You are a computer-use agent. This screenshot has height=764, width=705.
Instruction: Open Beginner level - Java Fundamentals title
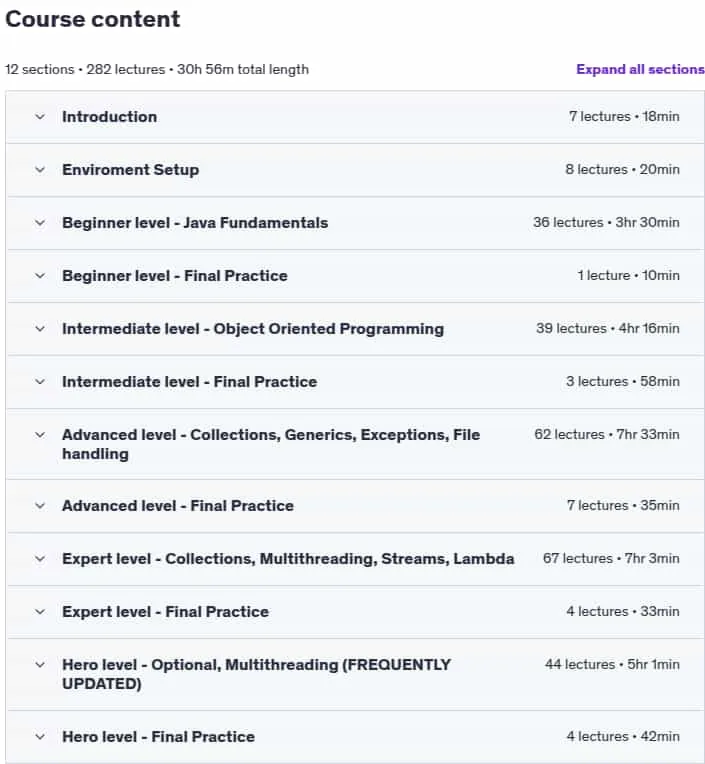point(195,223)
